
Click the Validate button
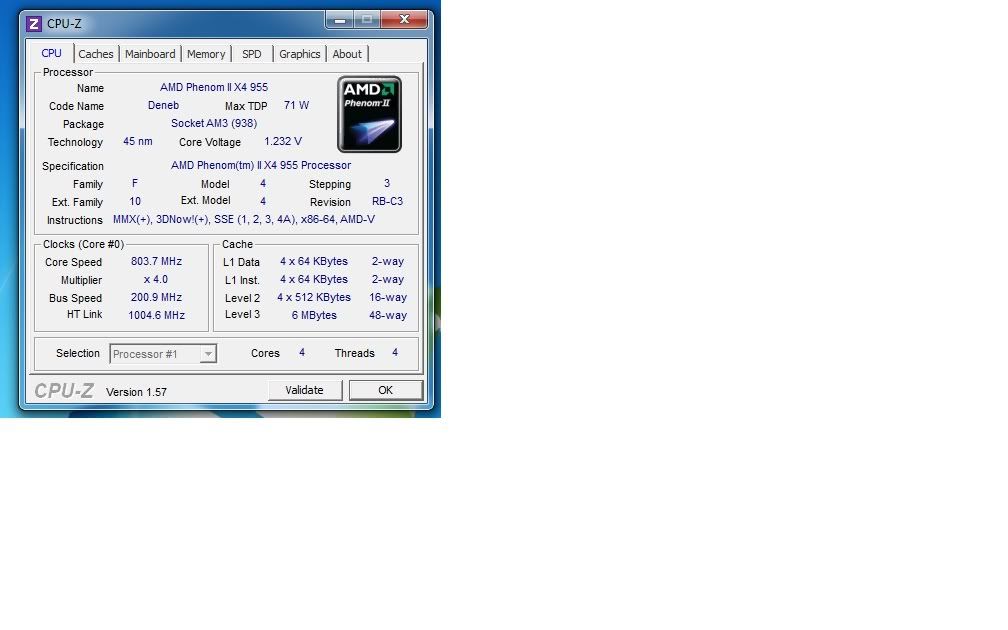tap(305, 390)
